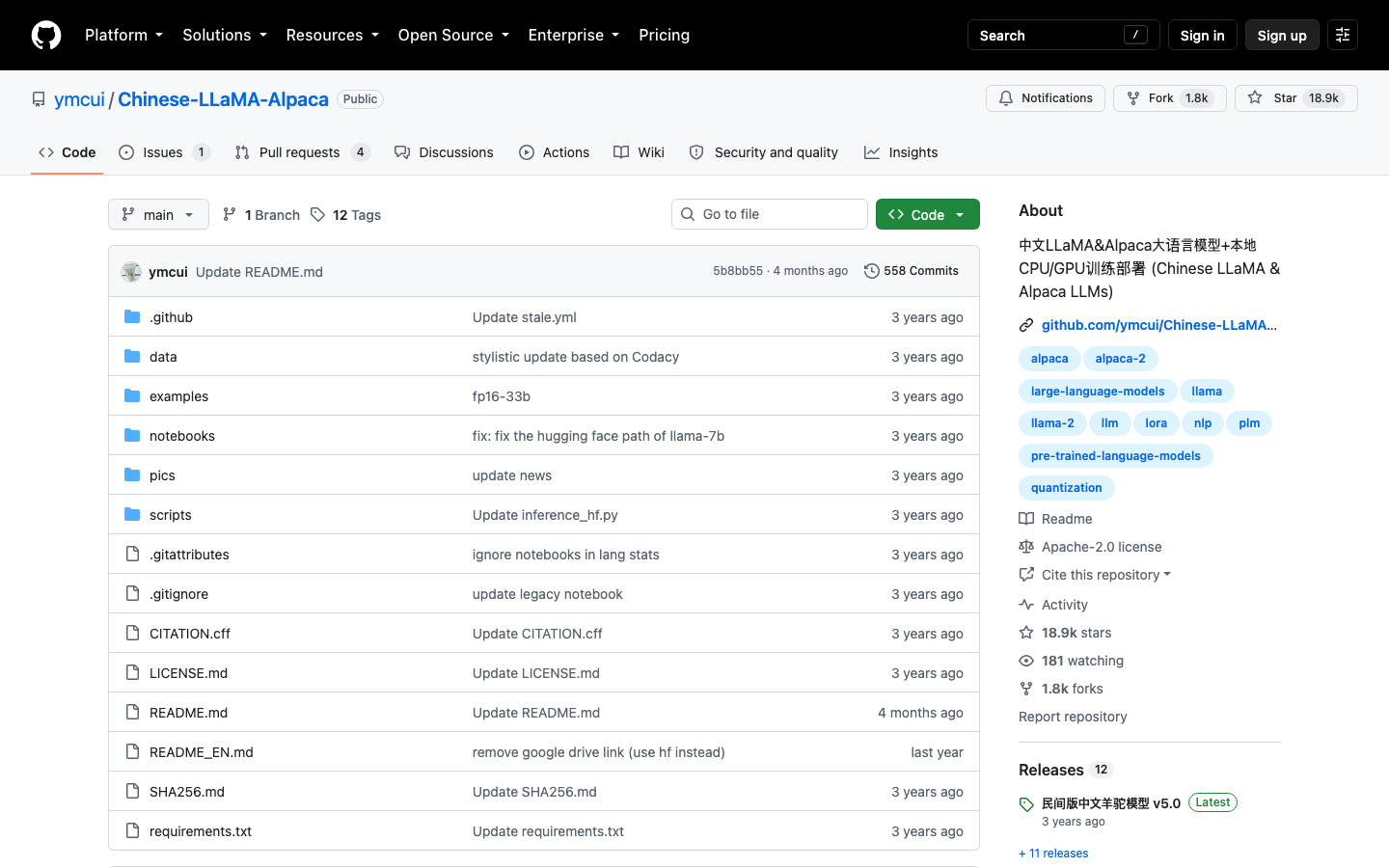Open the + 11 releases link
The image size is (1389, 868).
coord(1053,854)
